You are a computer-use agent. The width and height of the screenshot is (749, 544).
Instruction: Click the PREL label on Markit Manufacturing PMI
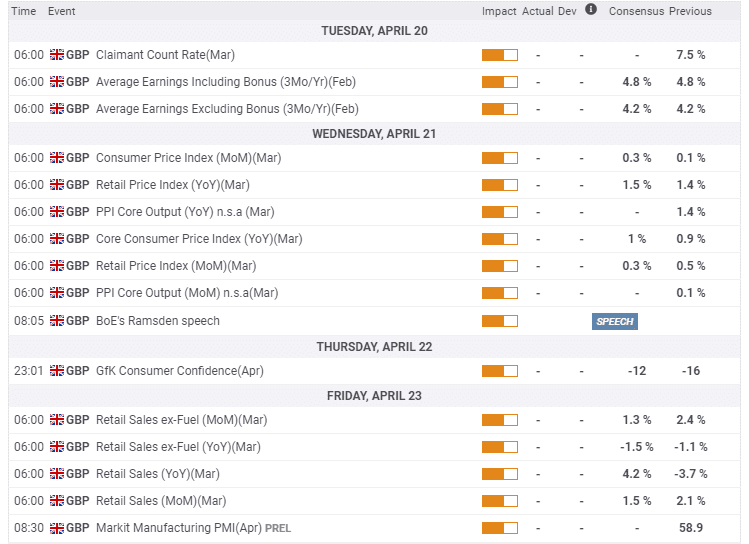(x=278, y=528)
